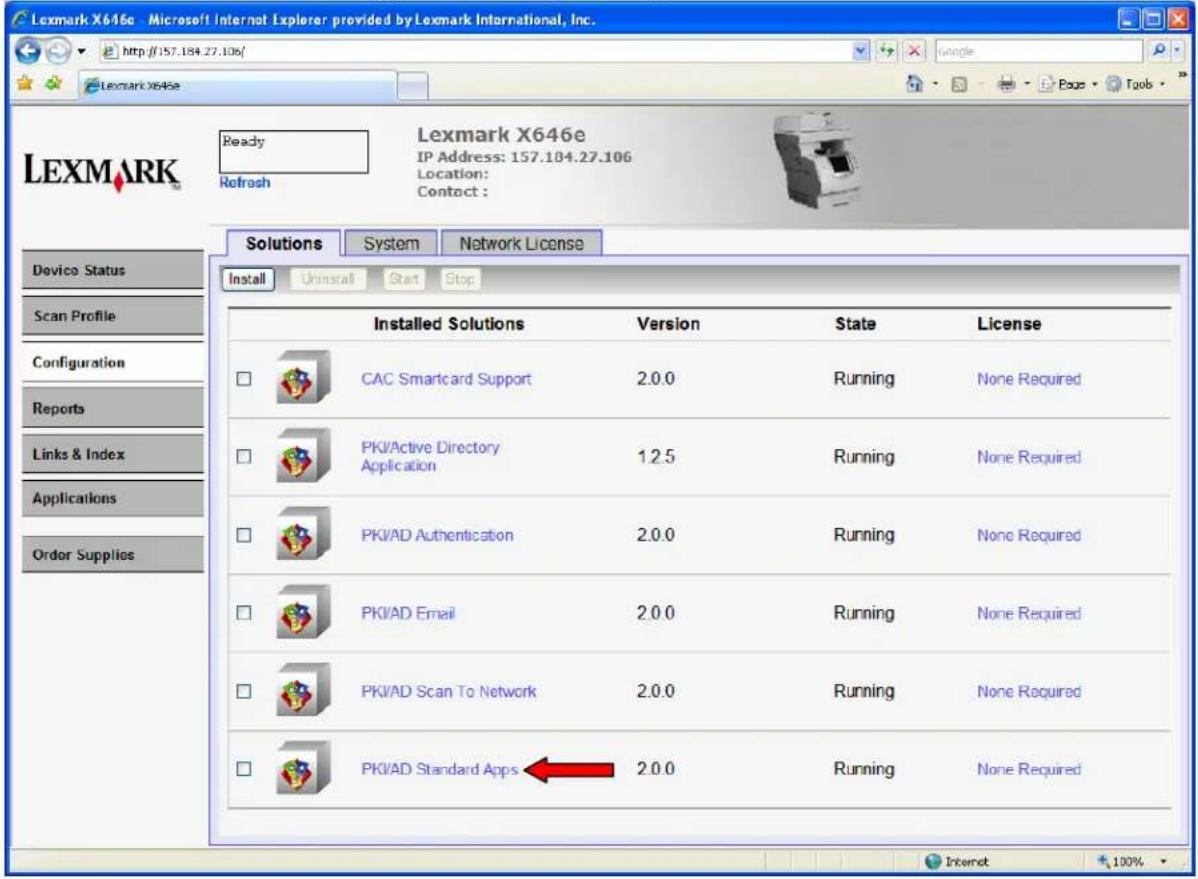Screen dimensions: 1198x879
Task: Open Device Status in sidebar
Action: coord(112,270)
